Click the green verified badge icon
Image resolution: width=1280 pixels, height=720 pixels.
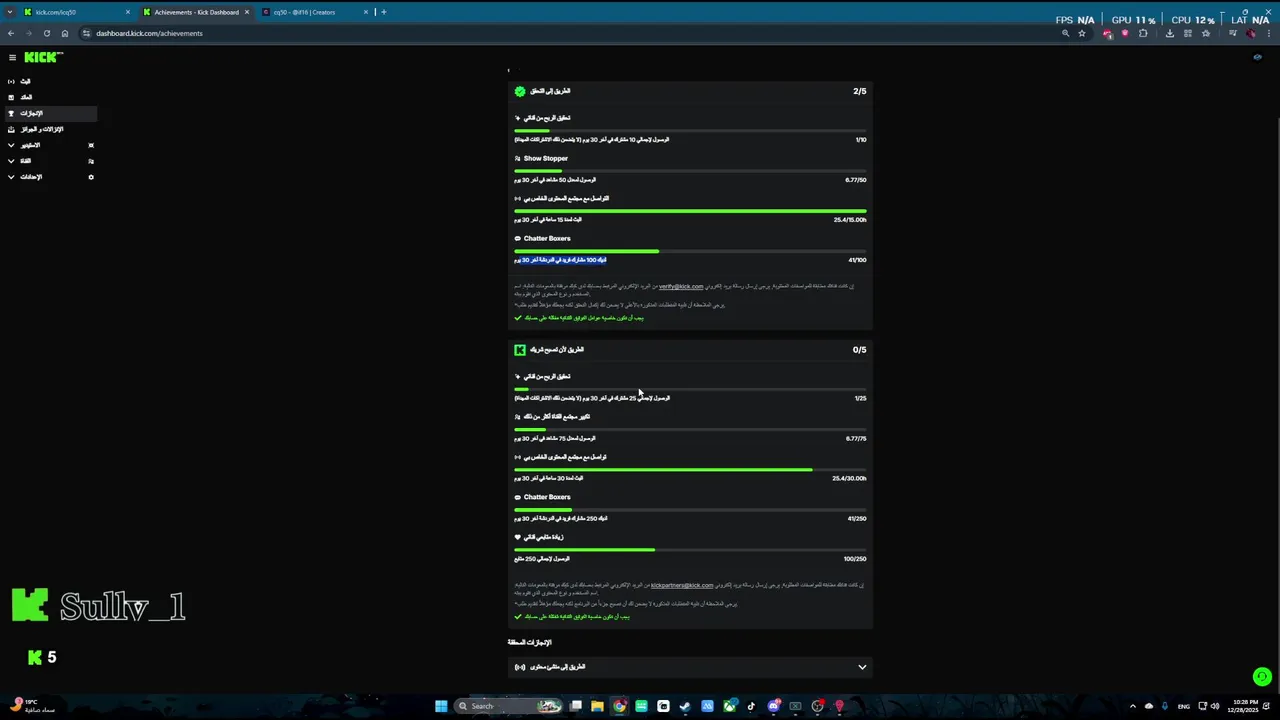pos(520,91)
